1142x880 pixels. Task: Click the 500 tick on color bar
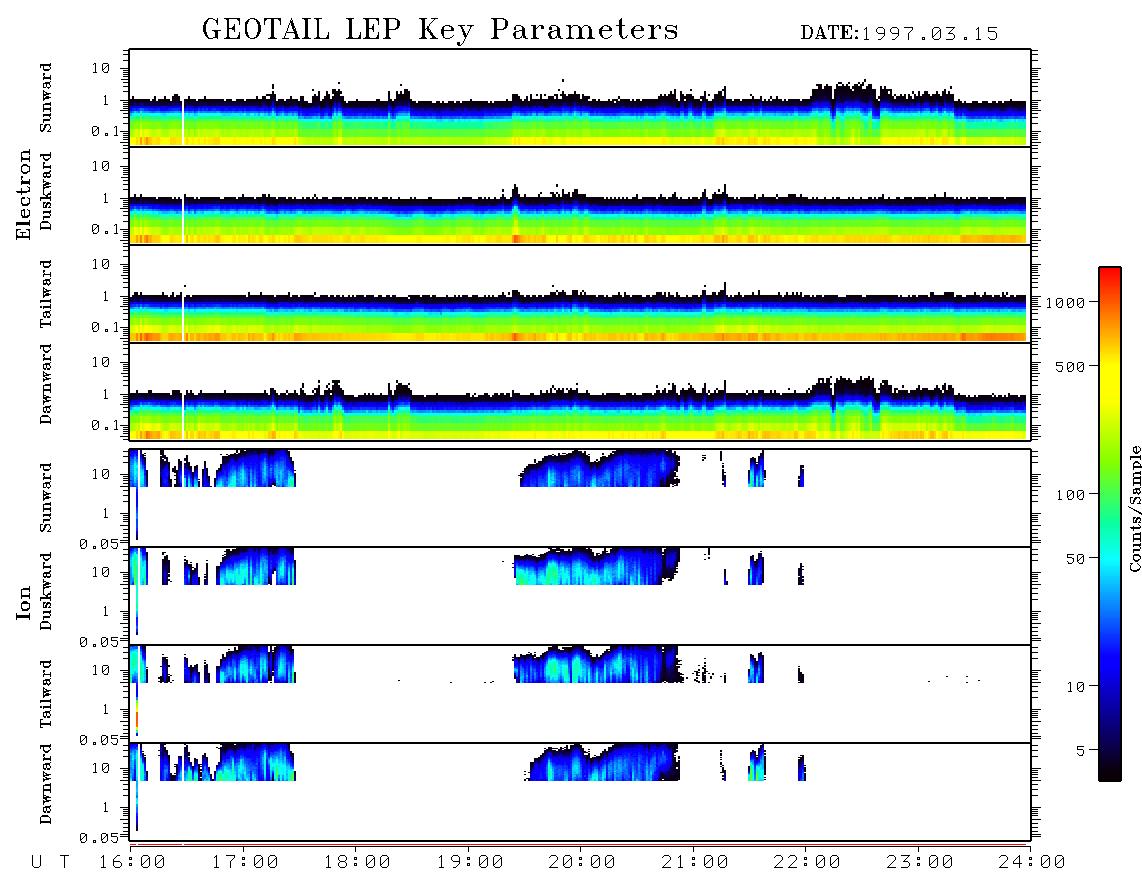click(x=1070, y=367)
